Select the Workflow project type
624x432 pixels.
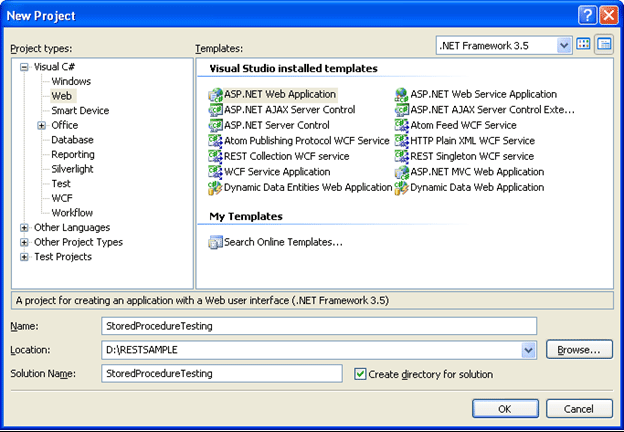(x=72, y=213)
